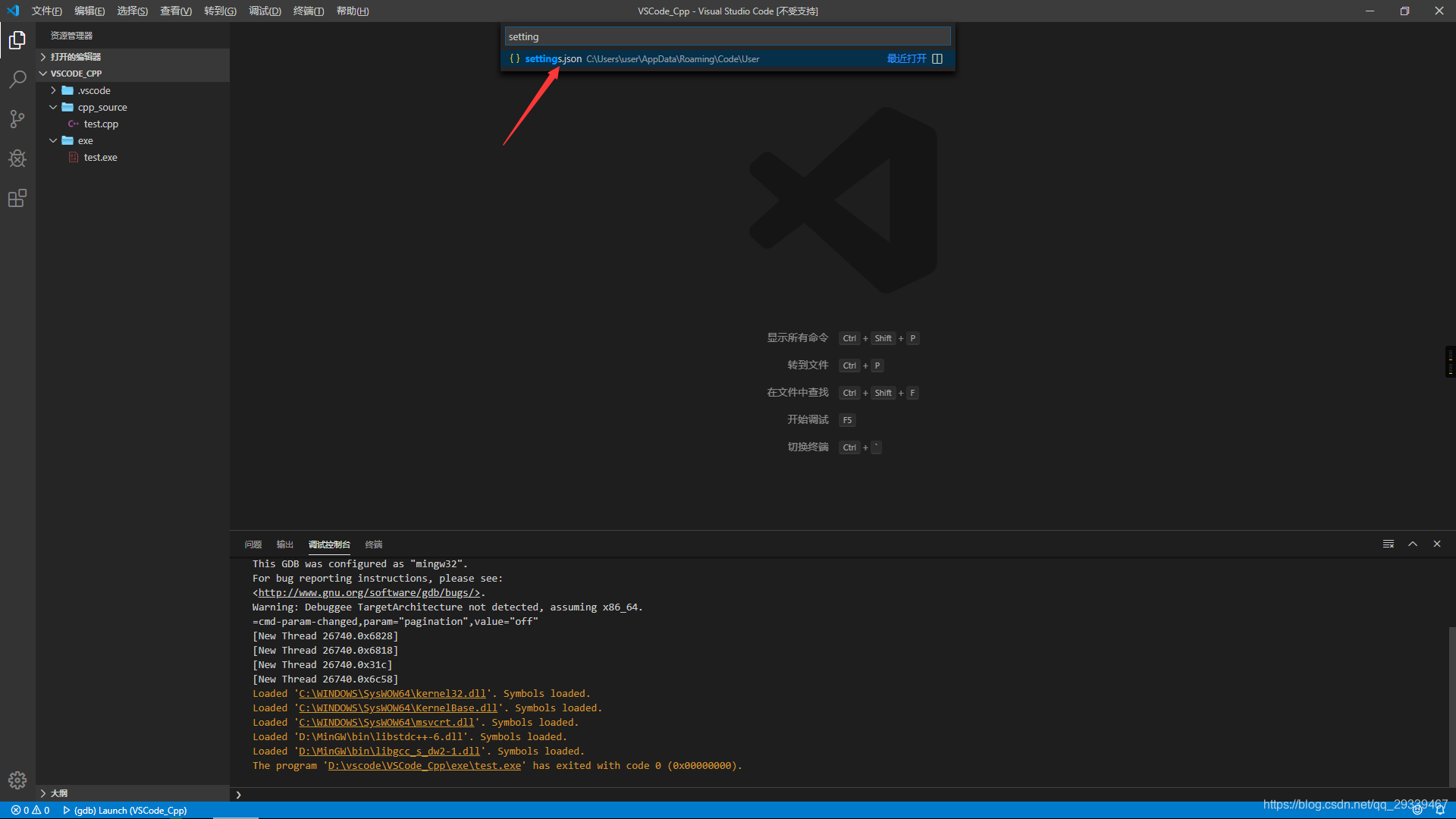This screenshot has height=819, width=1456.
Task: Open the 文件(F) menu
Action: [x=47, y=11]
